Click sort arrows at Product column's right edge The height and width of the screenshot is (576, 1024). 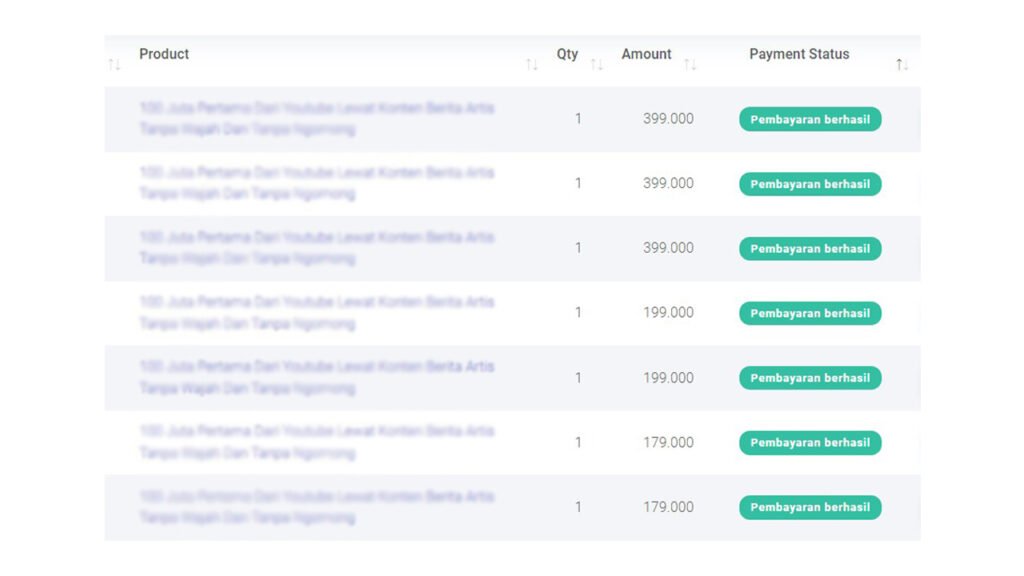(532, 65)
